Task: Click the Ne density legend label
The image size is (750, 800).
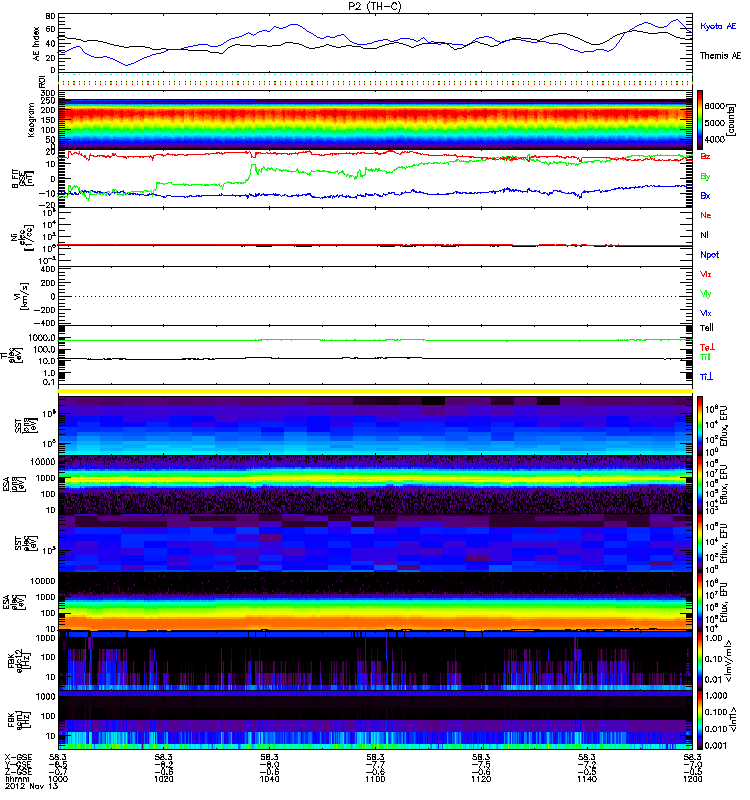Action: [x=706, y=216]
